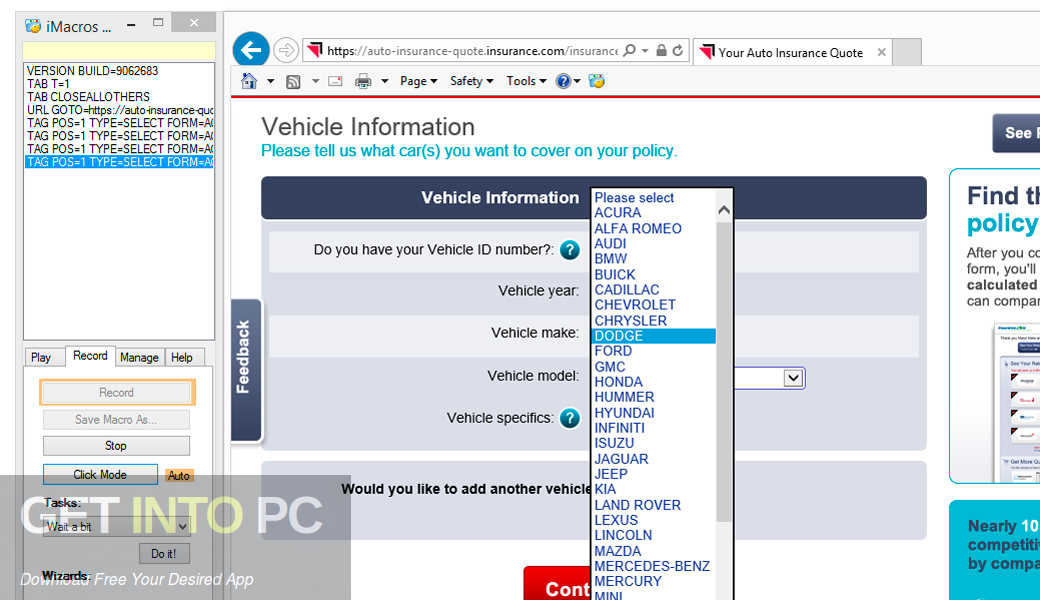
Task: Open the Tools menu
Action: [526, 81]
